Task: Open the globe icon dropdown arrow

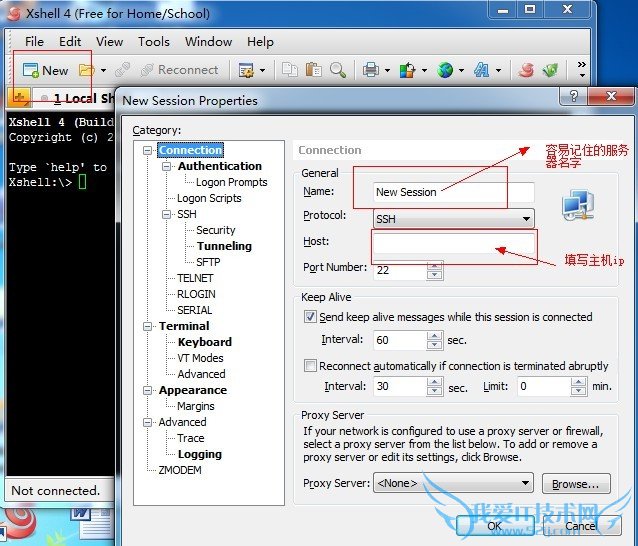Action: (x=461, y=70)
